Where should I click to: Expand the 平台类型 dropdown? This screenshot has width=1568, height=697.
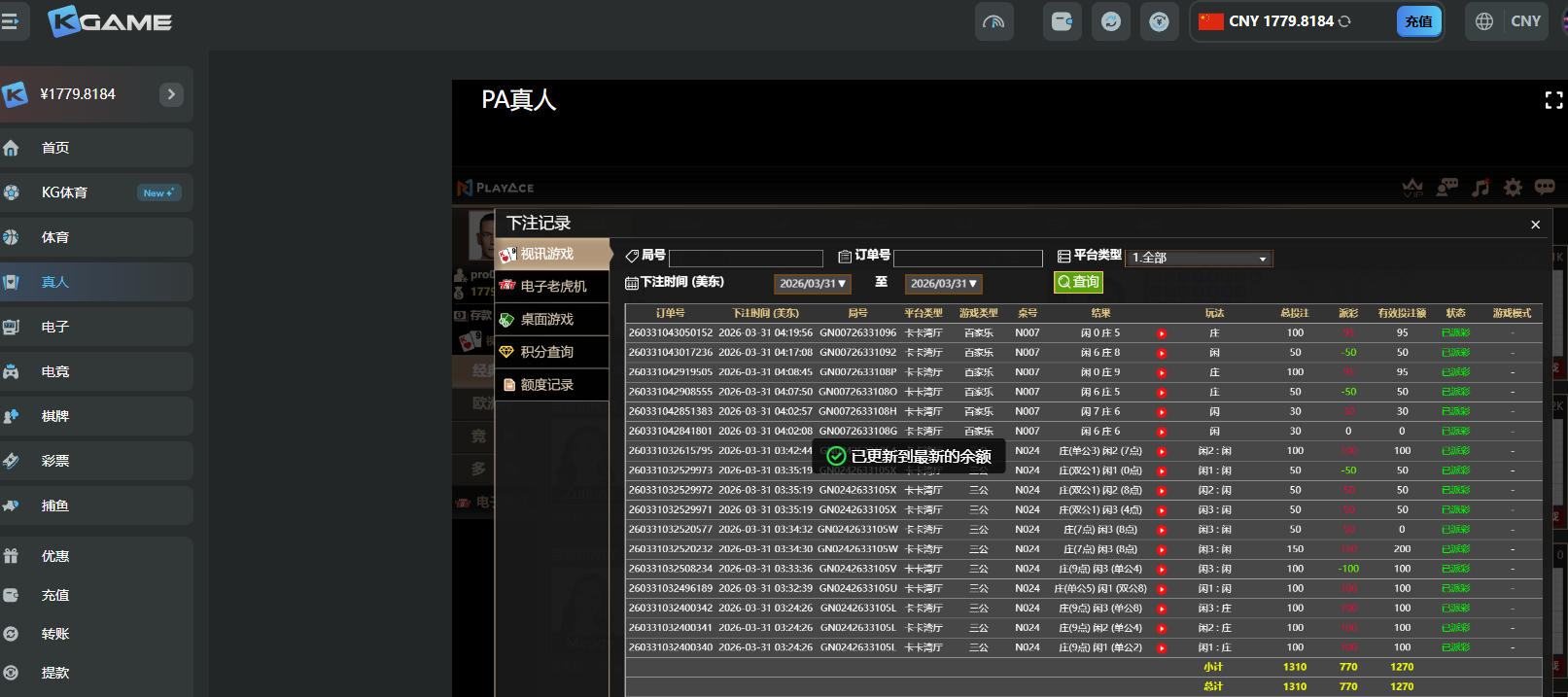(1200, 258)
